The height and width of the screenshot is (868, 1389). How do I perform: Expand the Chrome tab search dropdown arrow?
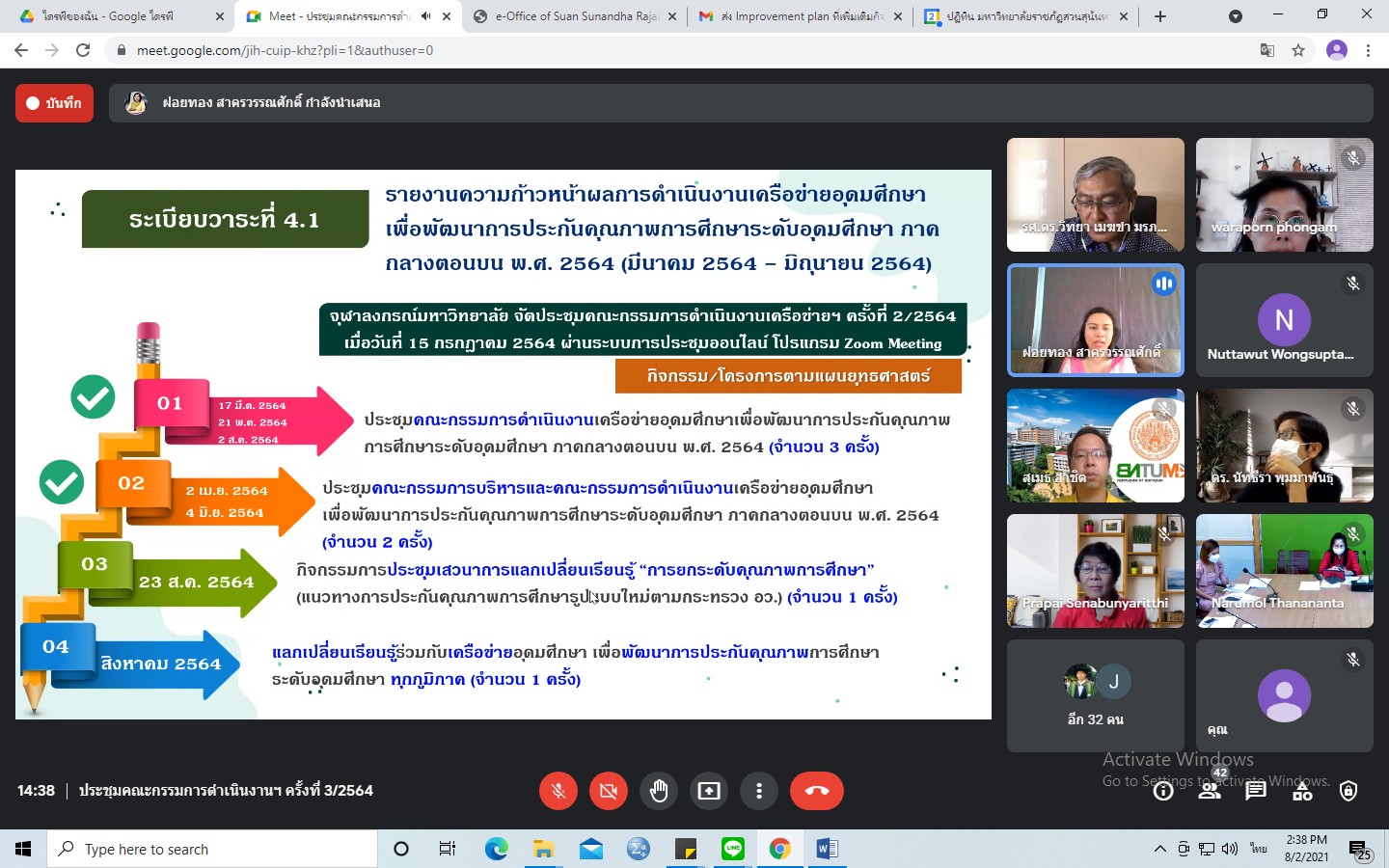[1235, 16]
